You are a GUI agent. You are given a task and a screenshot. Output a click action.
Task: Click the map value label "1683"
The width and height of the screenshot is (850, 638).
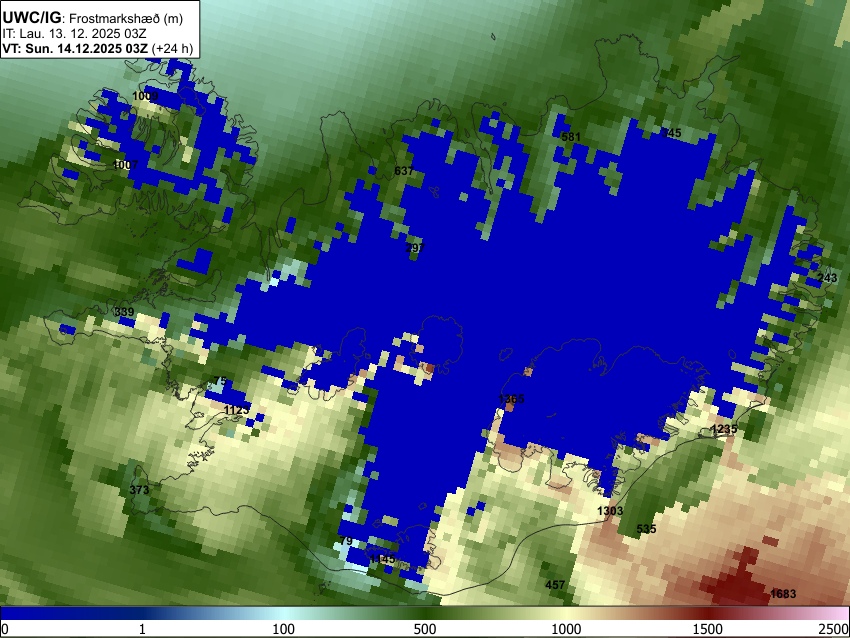(783, 594)
